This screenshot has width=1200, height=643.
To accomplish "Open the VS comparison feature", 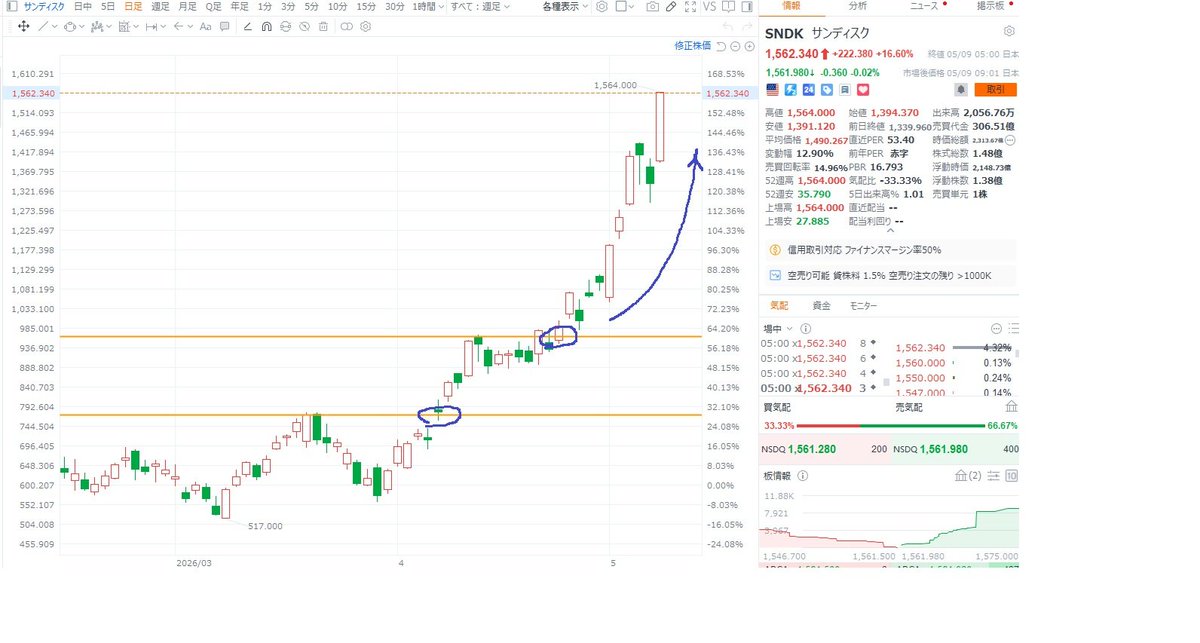I will pos(710,6).
